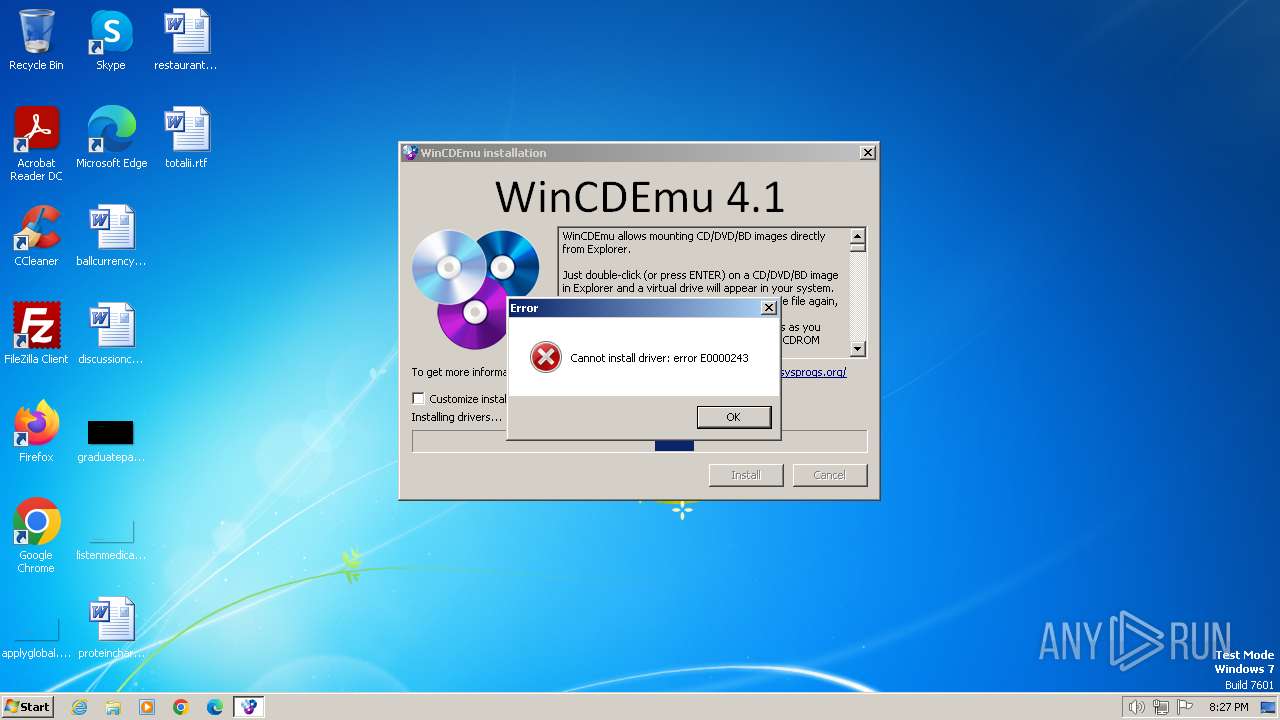Open Action Center flag icon in tray
The image size is (1280, 720).
pyautogui.click(x=1186, y=707)
